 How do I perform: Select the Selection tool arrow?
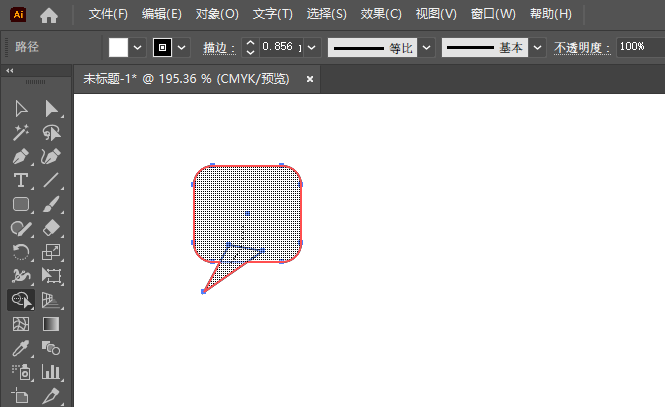click(x=20, y=109)
